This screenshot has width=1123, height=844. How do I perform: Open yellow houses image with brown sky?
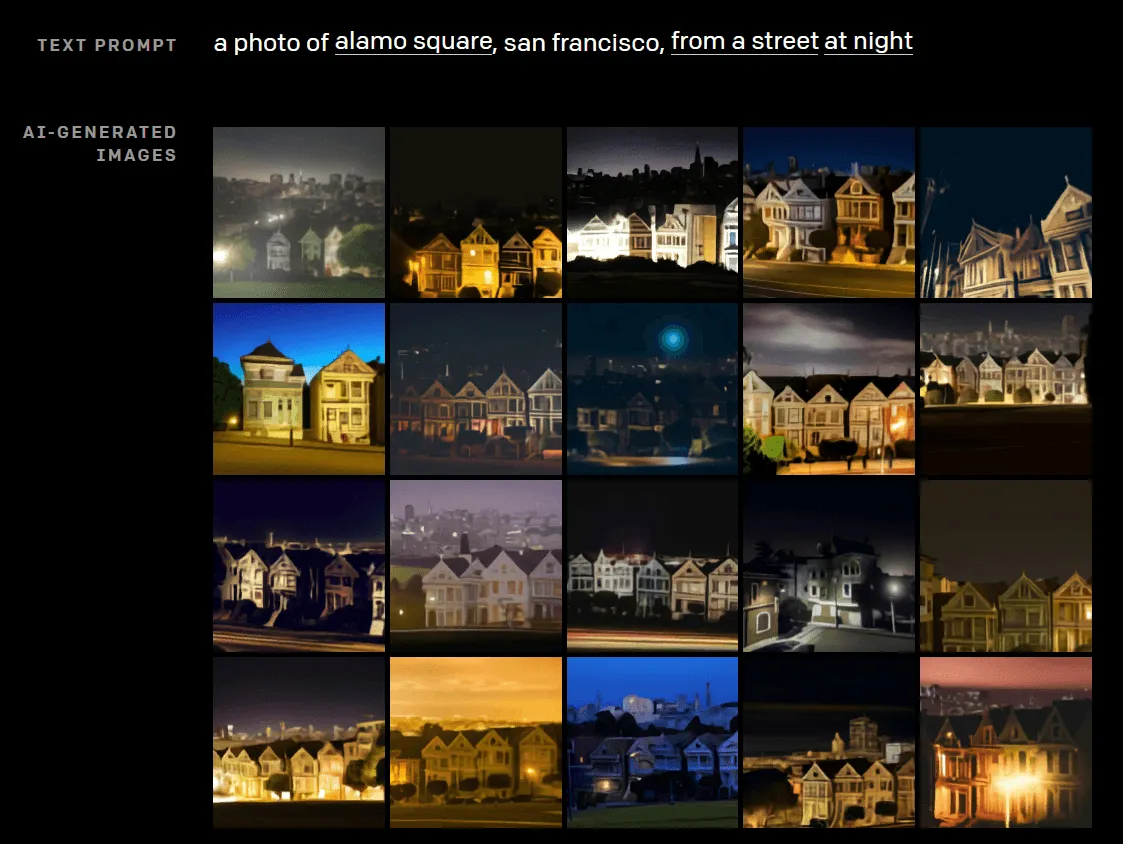[1005, 566]
